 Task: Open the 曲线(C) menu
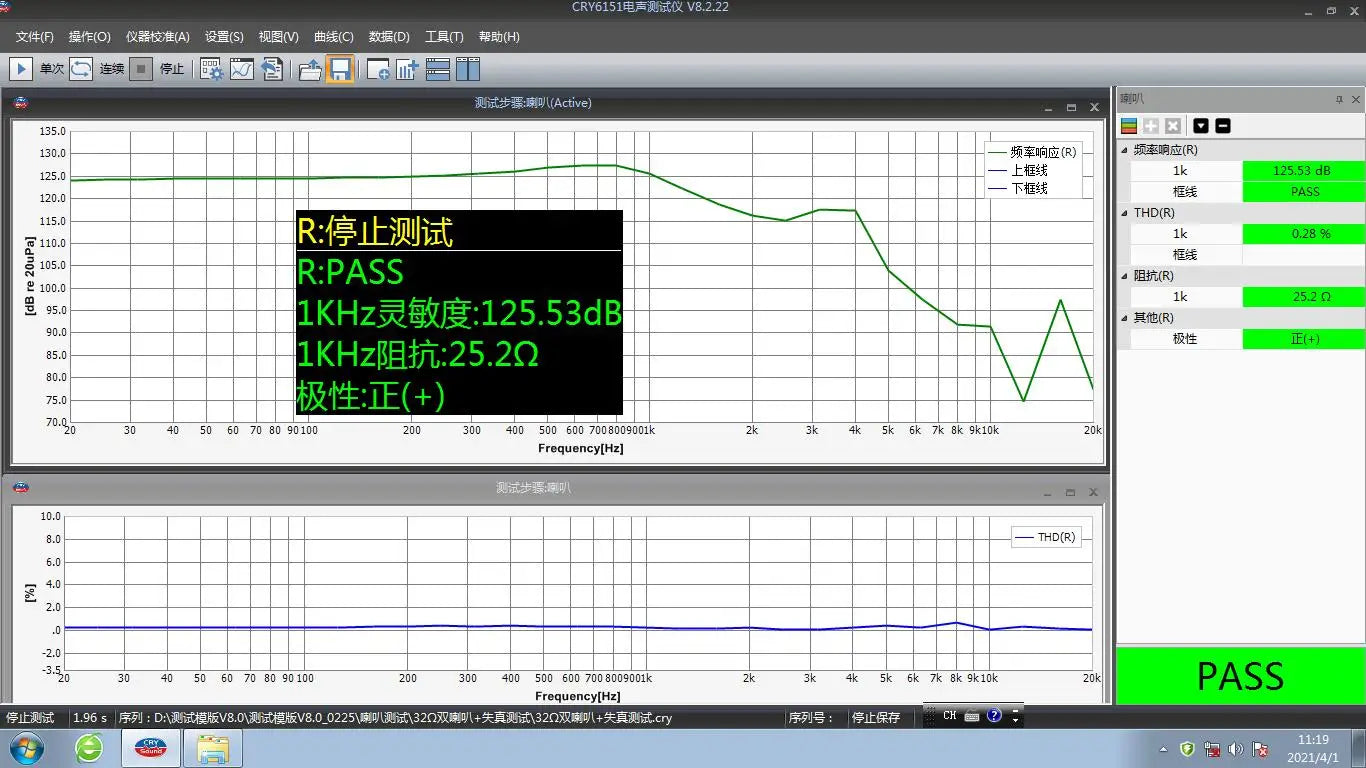pyautogui.click(x=334, y=37)
